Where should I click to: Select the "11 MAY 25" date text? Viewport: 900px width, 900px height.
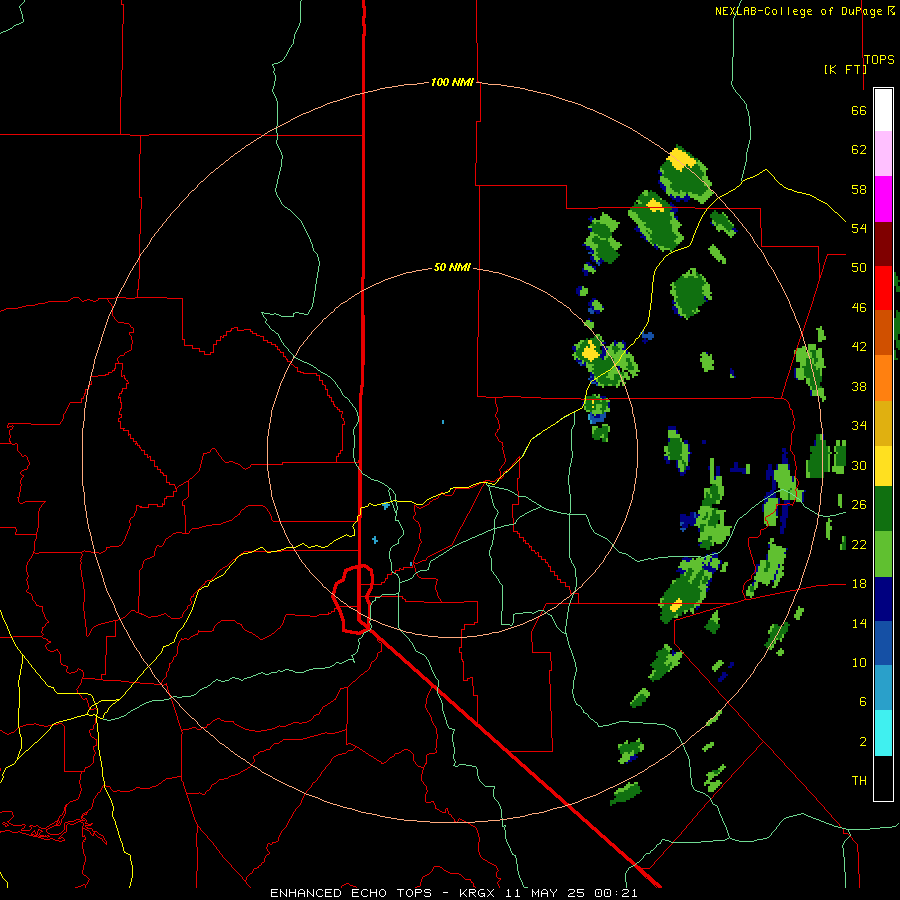pos(544,893)
